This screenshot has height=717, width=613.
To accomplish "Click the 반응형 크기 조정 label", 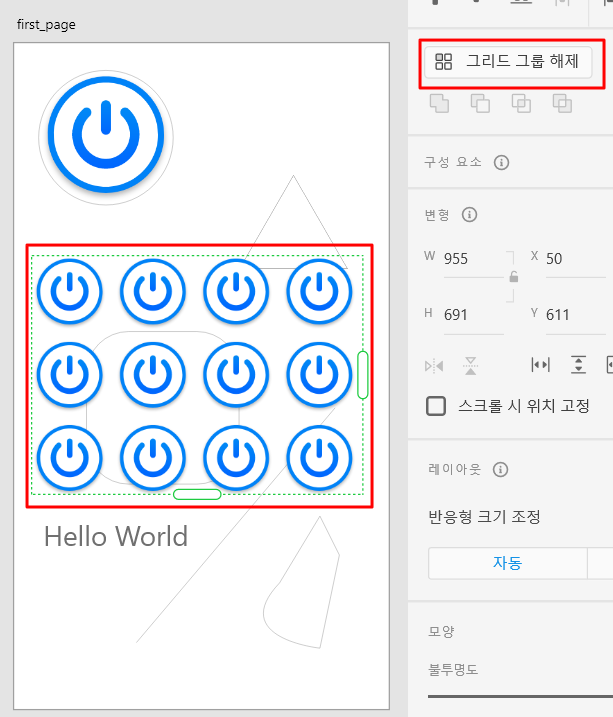I will pos(484,517).
